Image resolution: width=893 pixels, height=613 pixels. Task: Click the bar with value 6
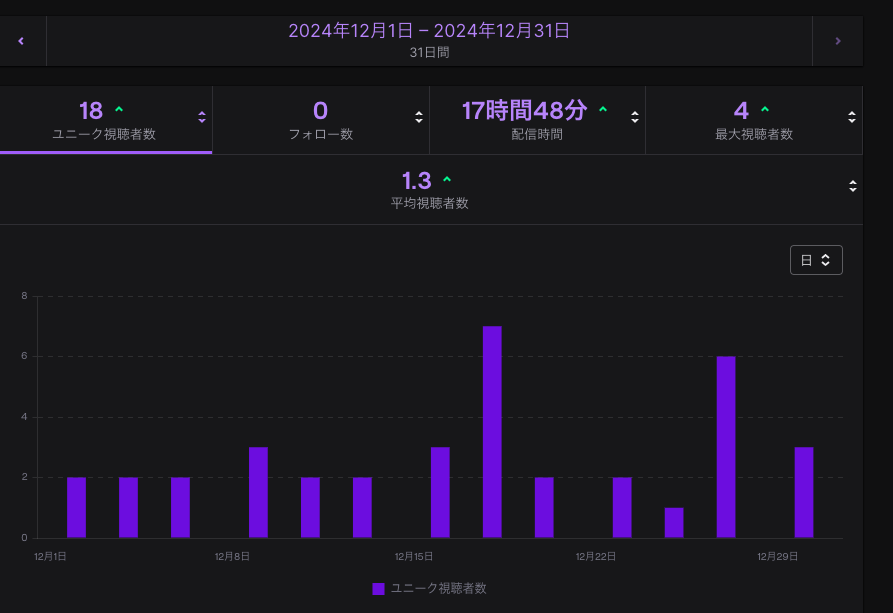(726, 447)
